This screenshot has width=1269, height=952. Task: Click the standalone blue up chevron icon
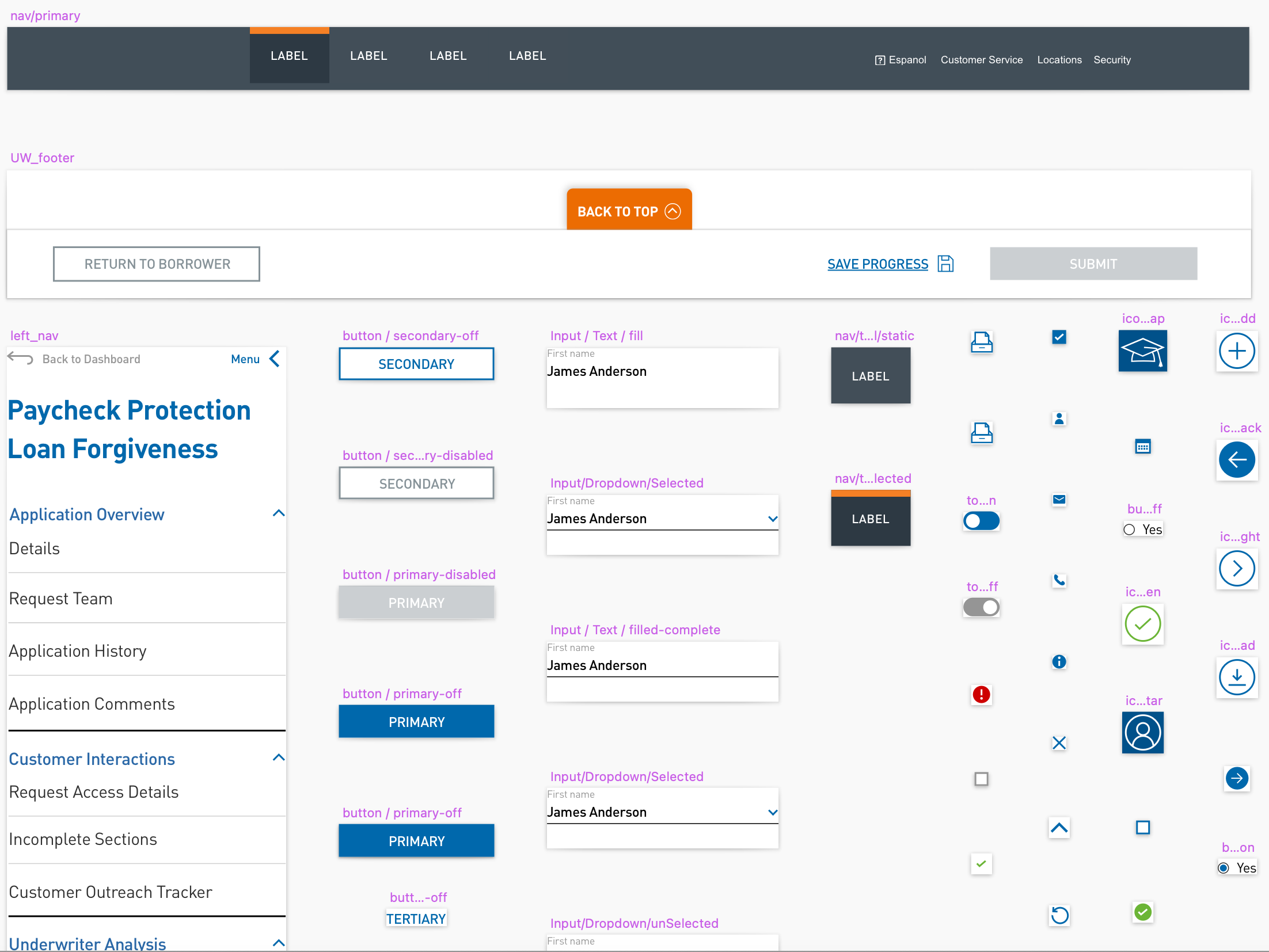point(1059,828)
